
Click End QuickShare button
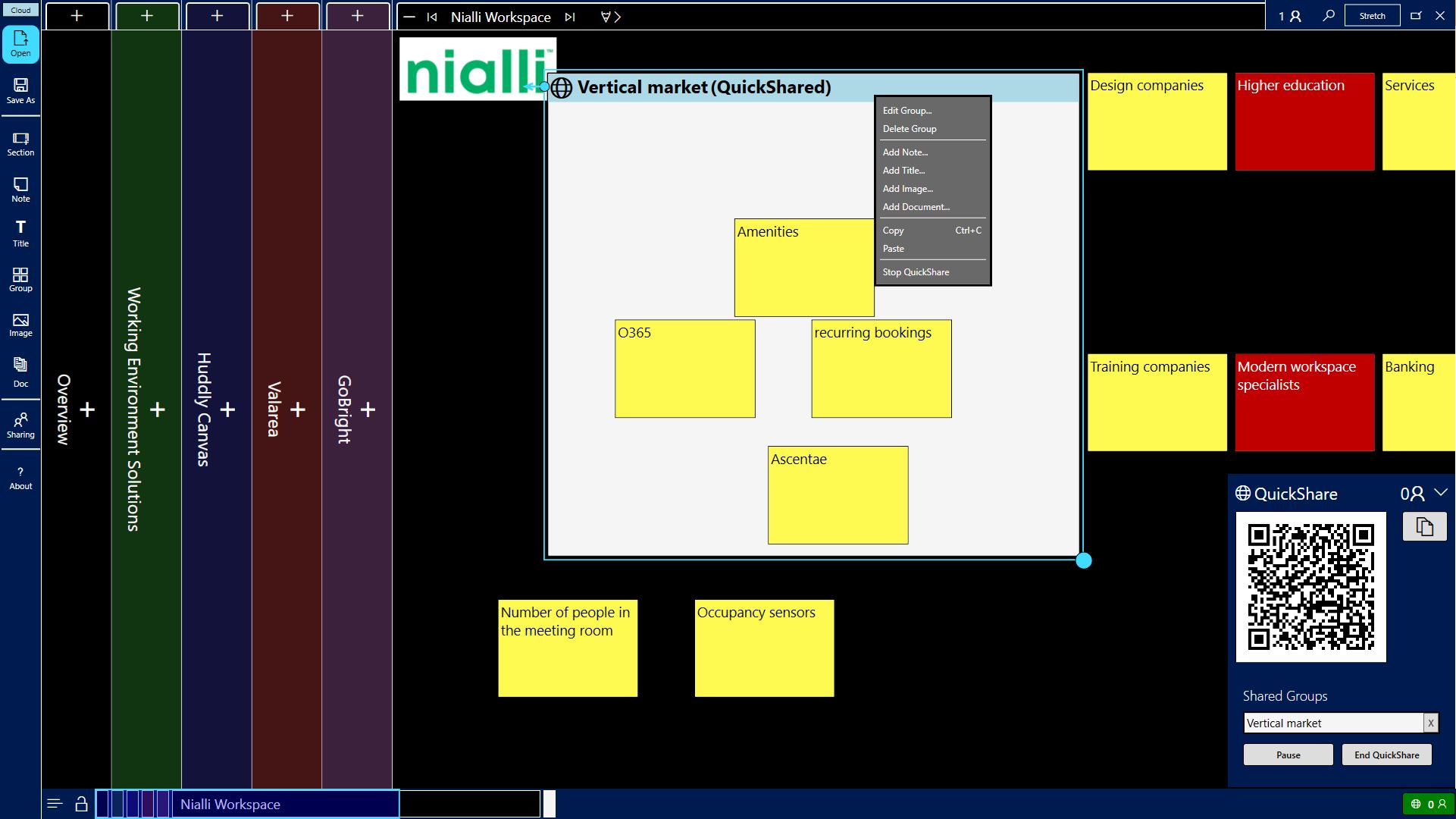point(1386,755)
